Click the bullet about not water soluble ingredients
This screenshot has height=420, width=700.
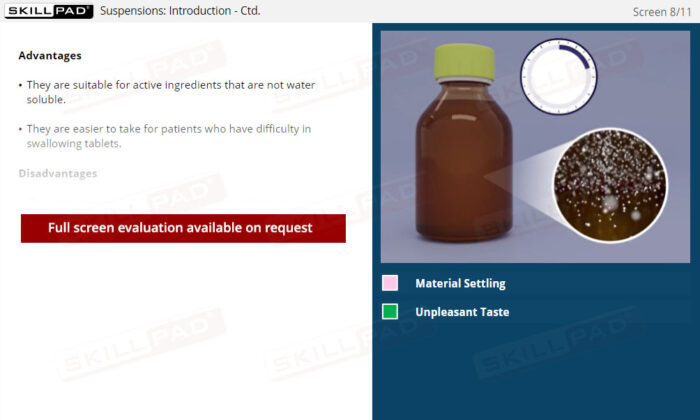click(x=168, y=92)
